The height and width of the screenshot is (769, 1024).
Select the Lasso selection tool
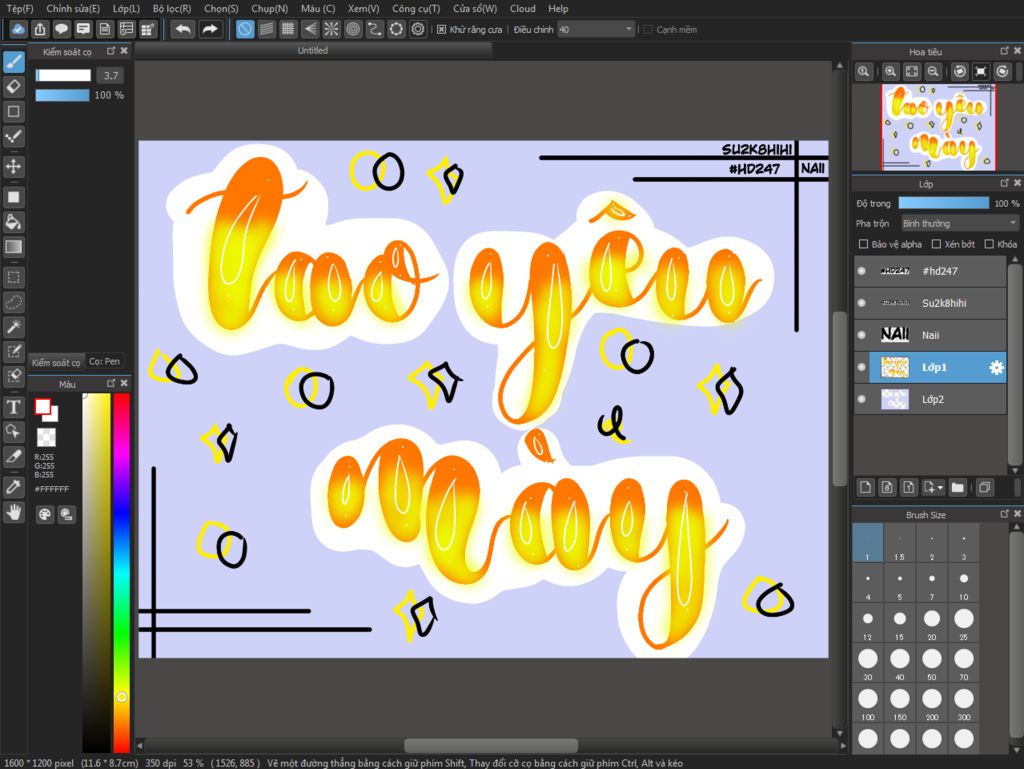tap(14, 302)
